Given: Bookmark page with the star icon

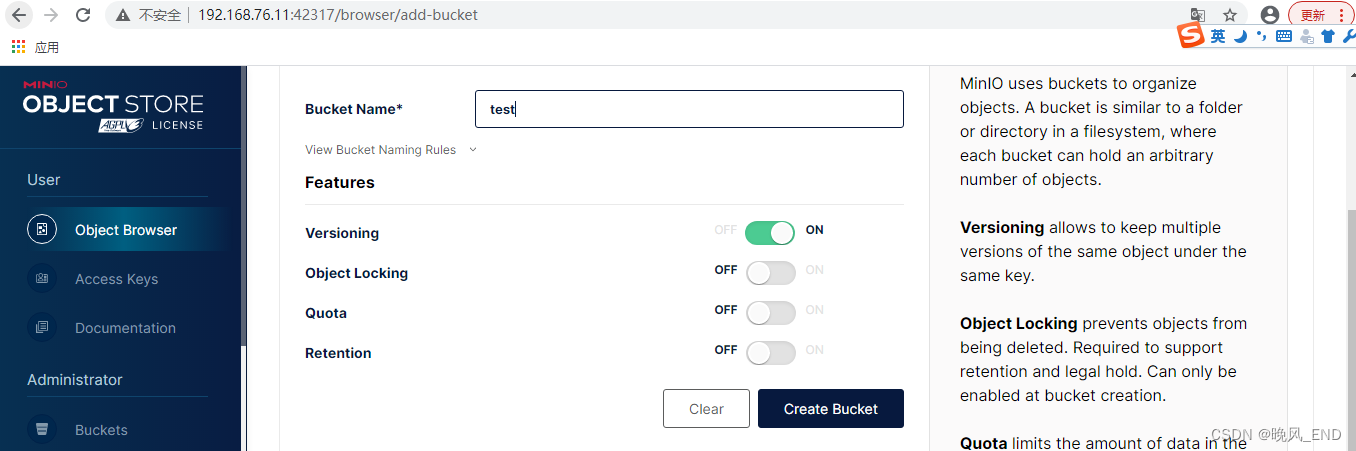Looking at the screenshot, I should [1230, 15].
